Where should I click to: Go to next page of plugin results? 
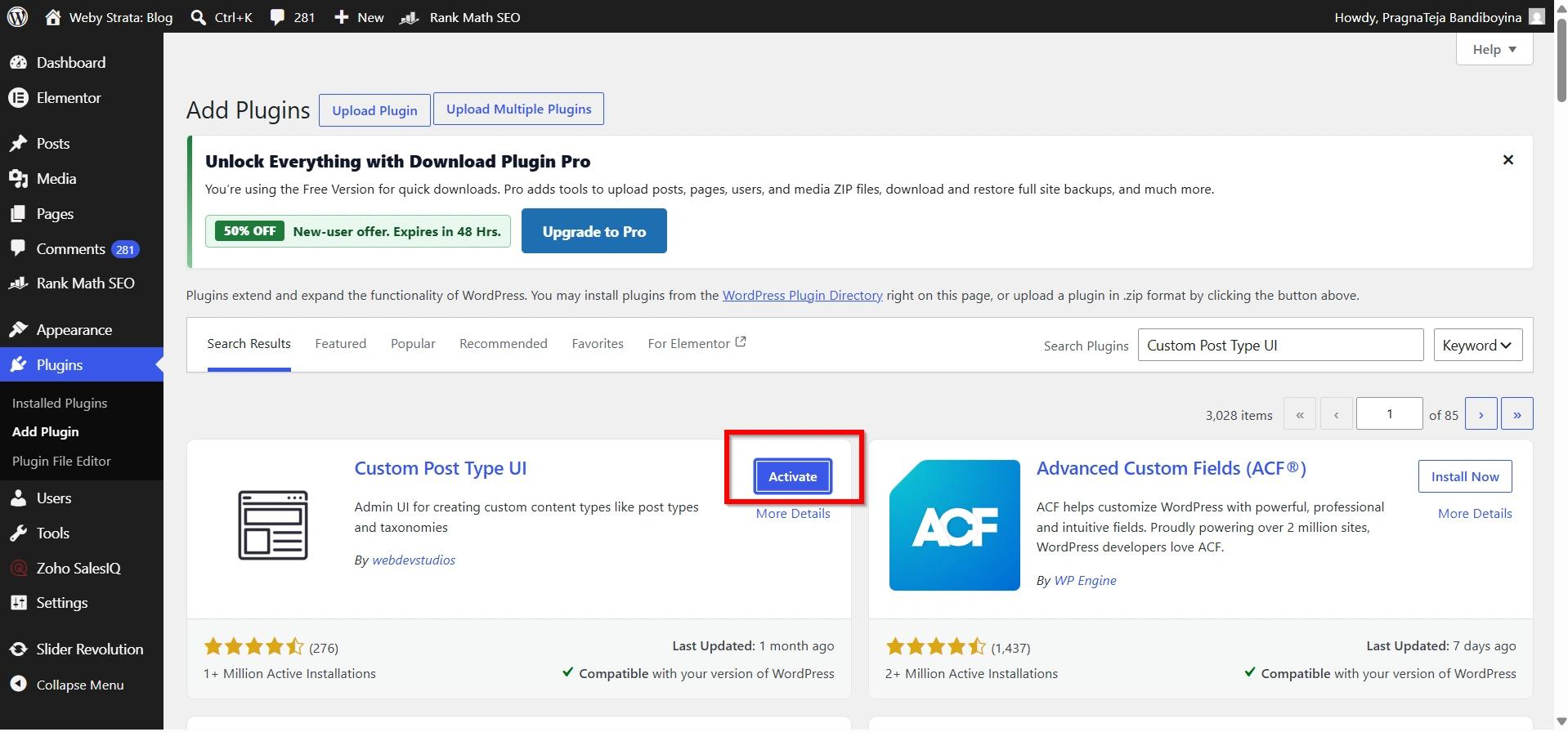1481,414
